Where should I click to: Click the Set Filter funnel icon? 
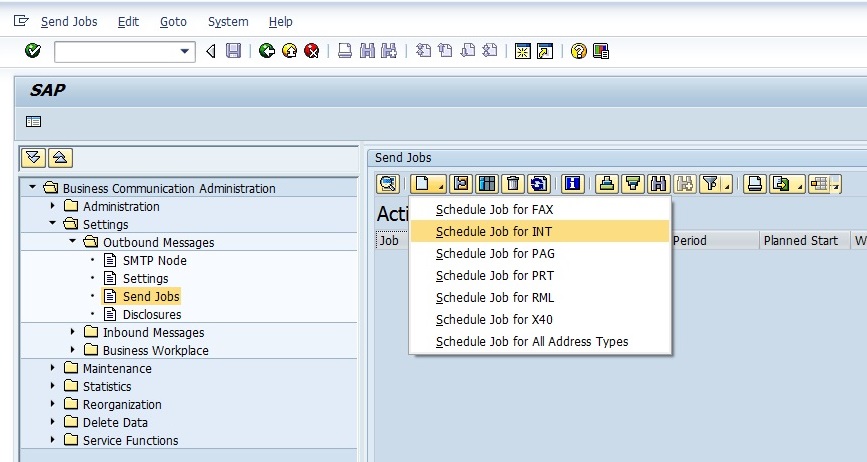711,183
